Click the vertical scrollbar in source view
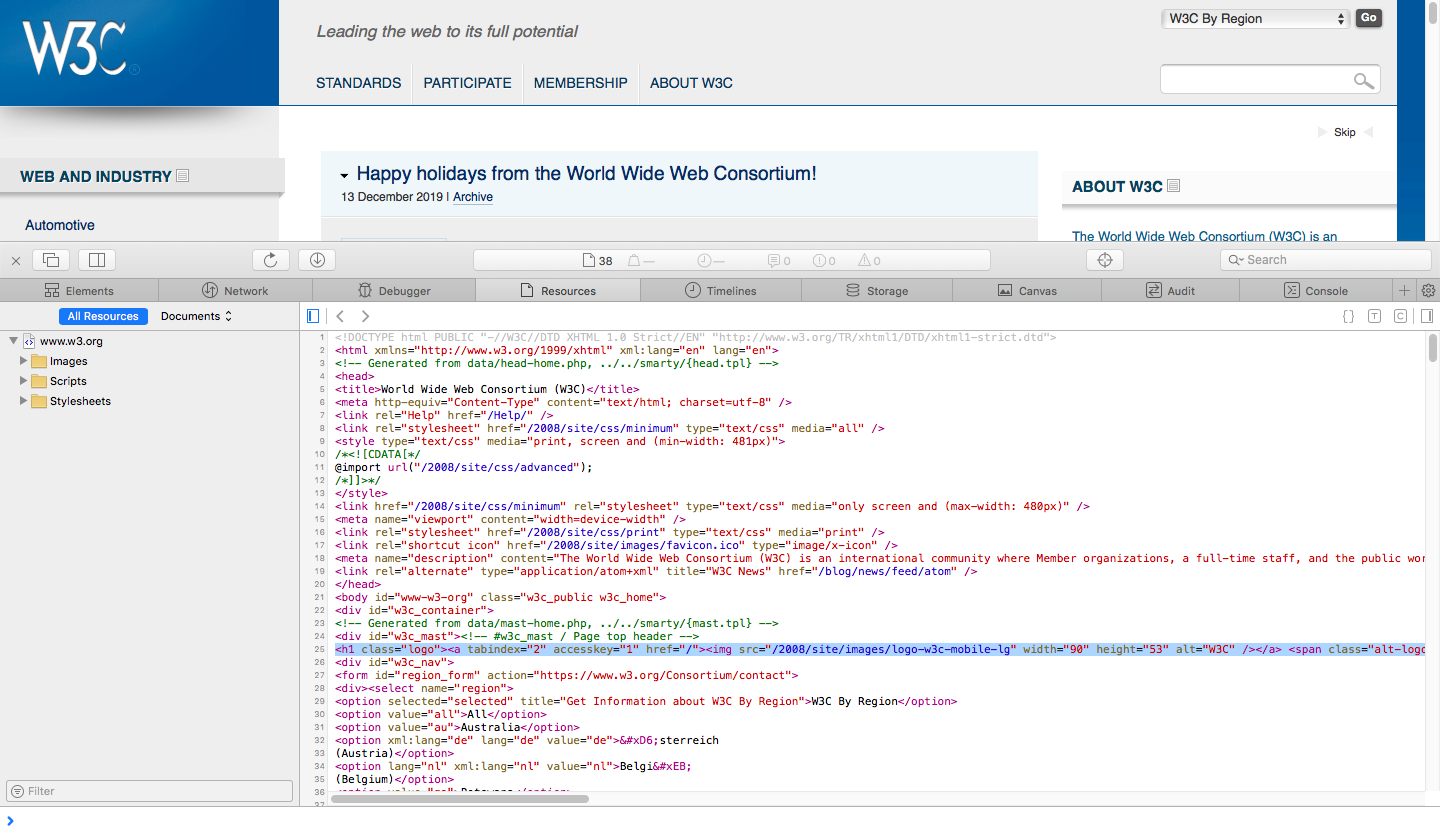This screenshot has width=1440, height=836. click(1433, 348)
